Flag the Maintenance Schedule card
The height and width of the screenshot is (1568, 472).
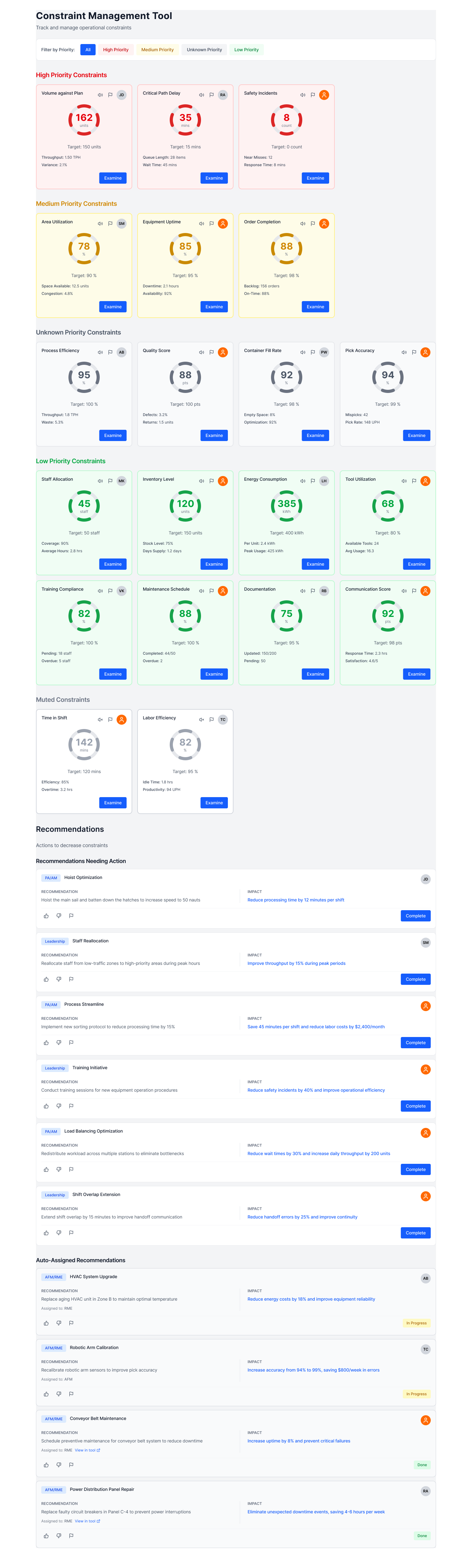[x=211, y=591]
